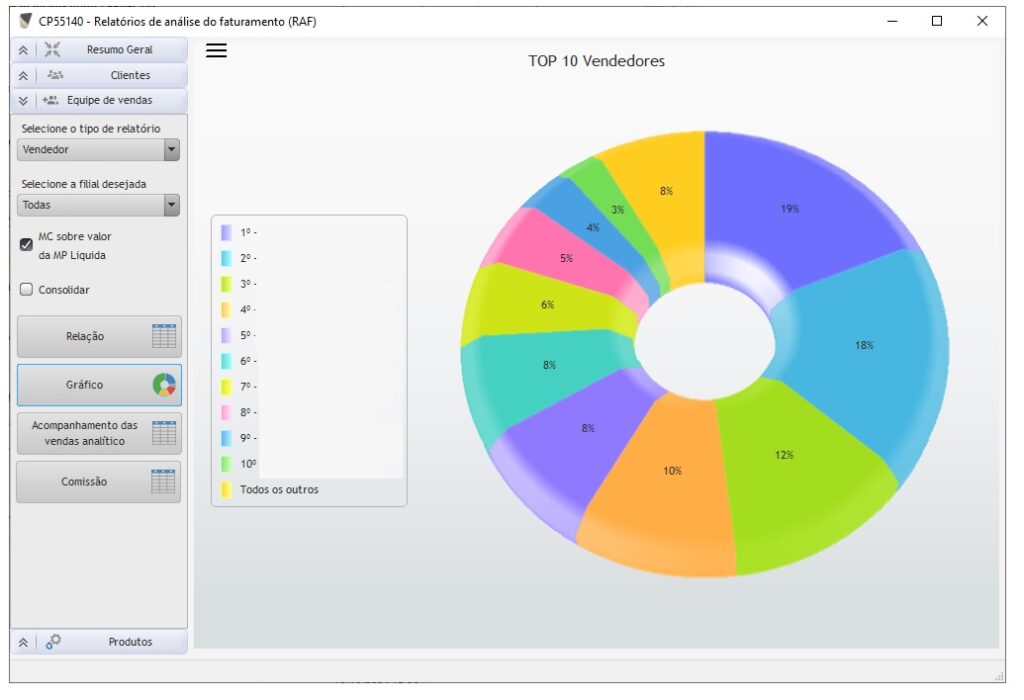The width and height of the screenshot is (1024, 700).
Task: Click the donut chart icon on Gráfico button
Action: click(x=164, y=385)
